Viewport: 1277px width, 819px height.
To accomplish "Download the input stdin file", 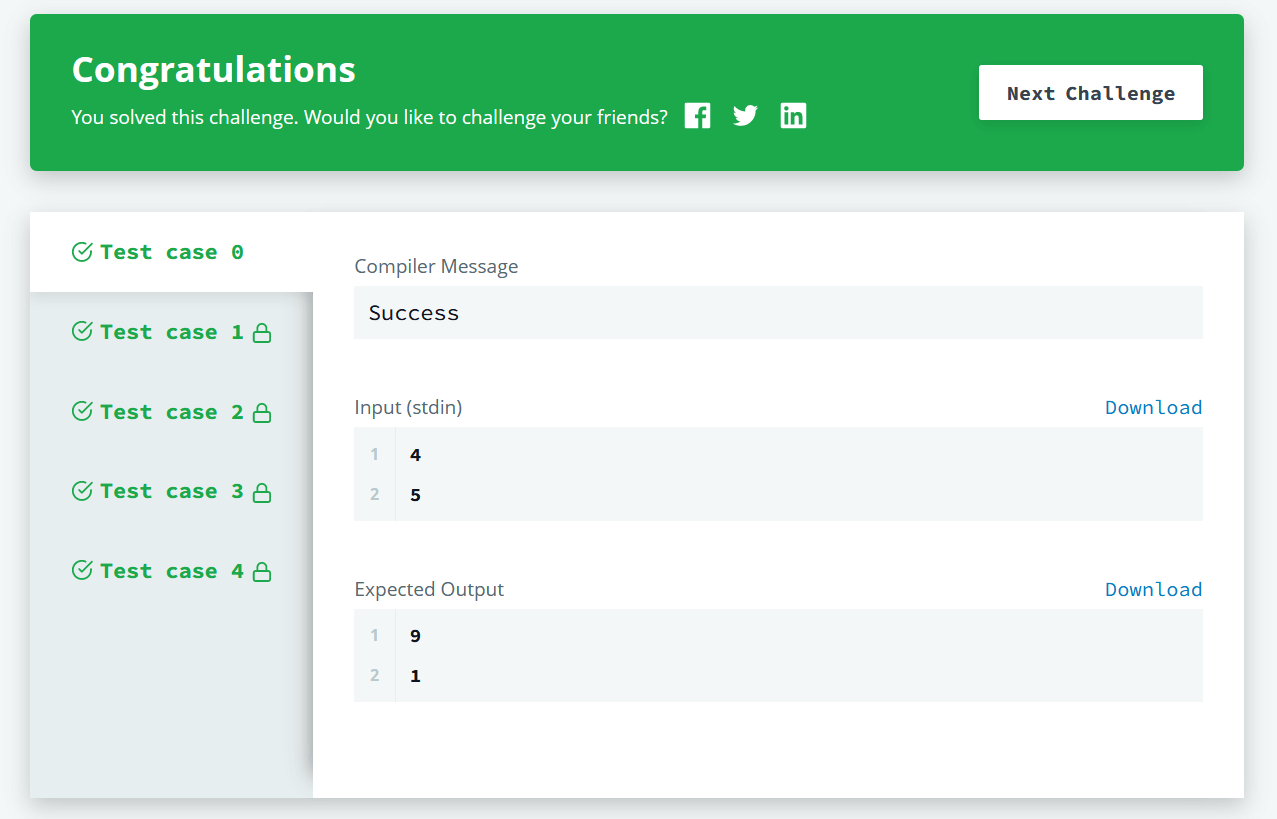I will (x=1153, y=407).
